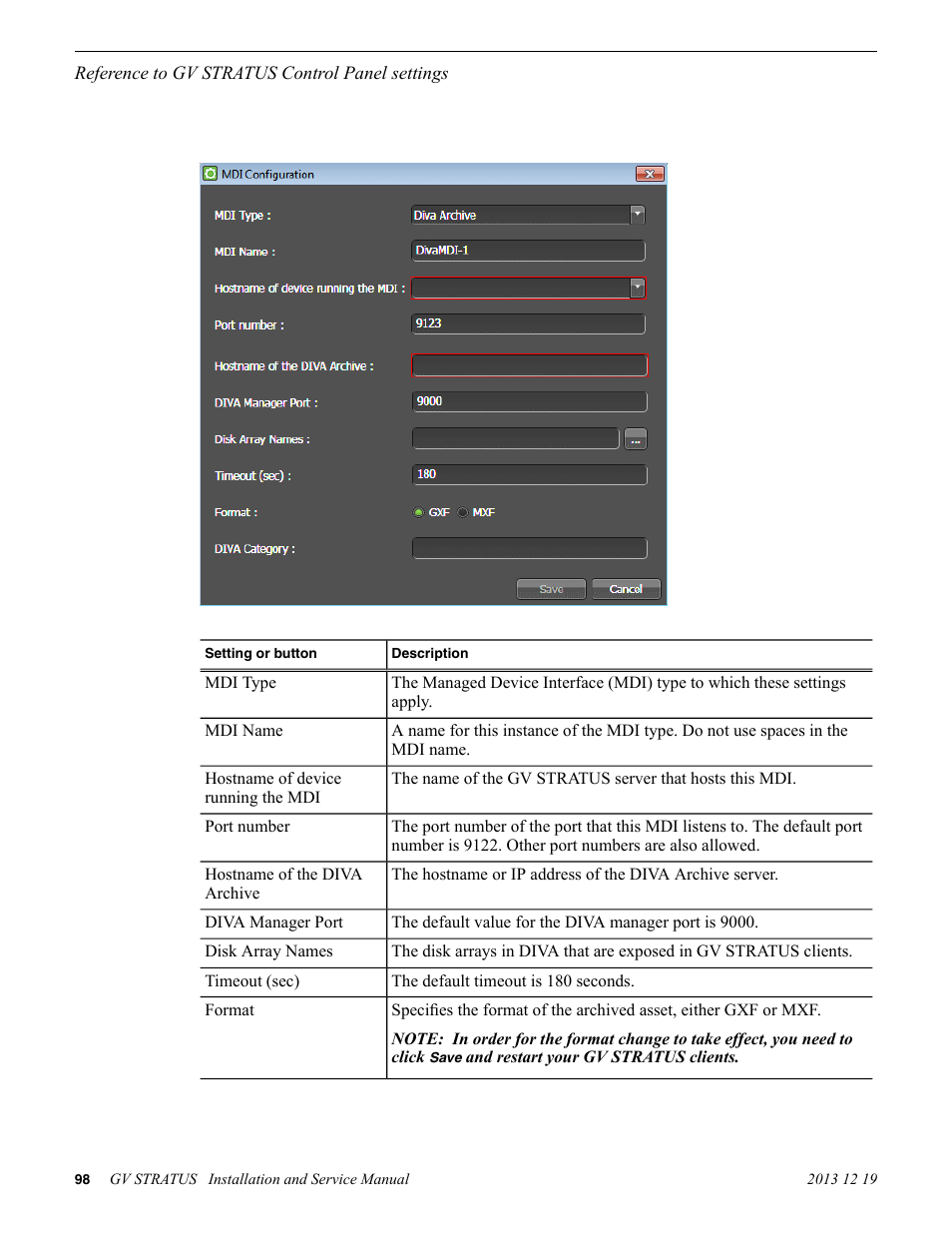Click the 'MDI Type :' label in dialog
The image size is (952, 1233).
pyautogui.click(x=242, y=216)
